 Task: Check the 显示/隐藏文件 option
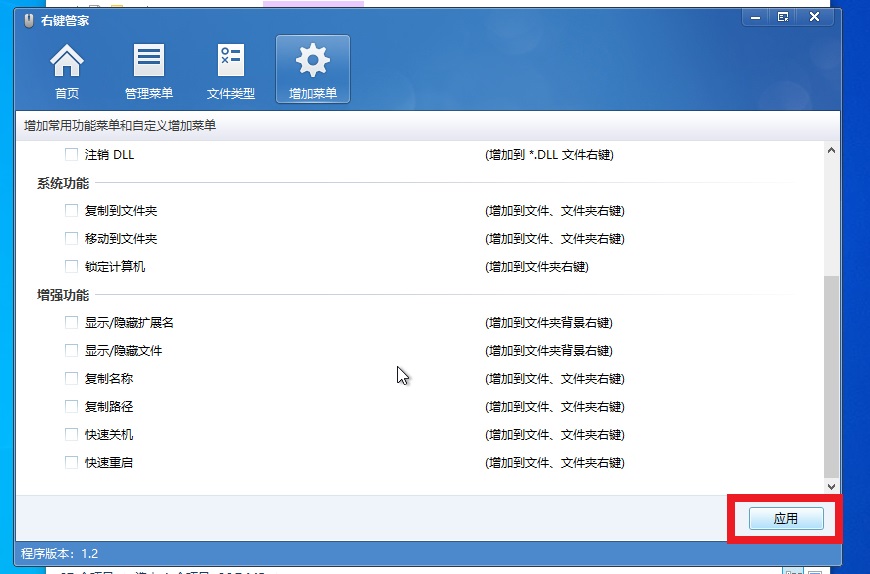(x=71, y=351)
